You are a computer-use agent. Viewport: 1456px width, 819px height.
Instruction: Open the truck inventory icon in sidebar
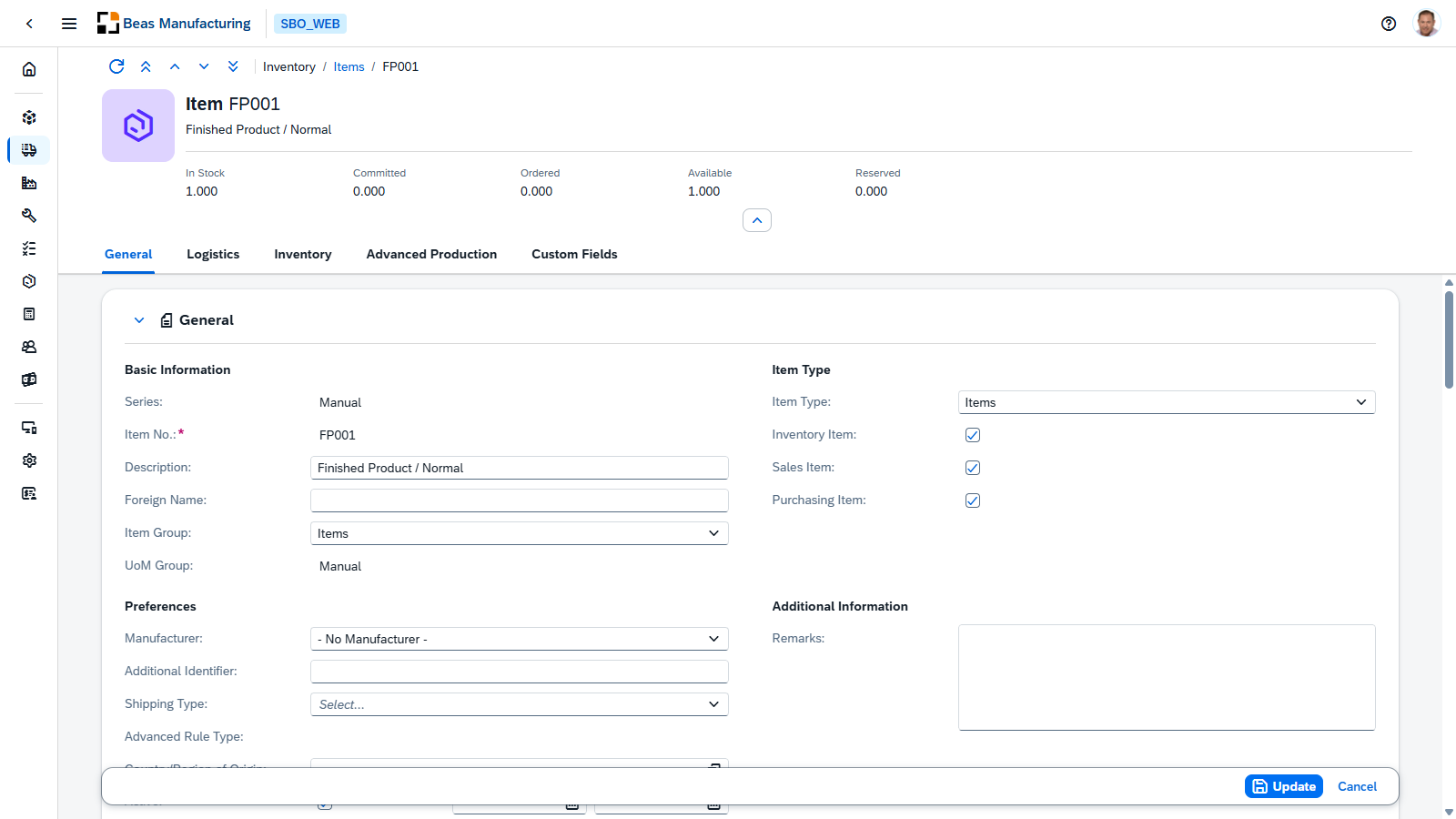pyautogui.click(x=29, y=150)
